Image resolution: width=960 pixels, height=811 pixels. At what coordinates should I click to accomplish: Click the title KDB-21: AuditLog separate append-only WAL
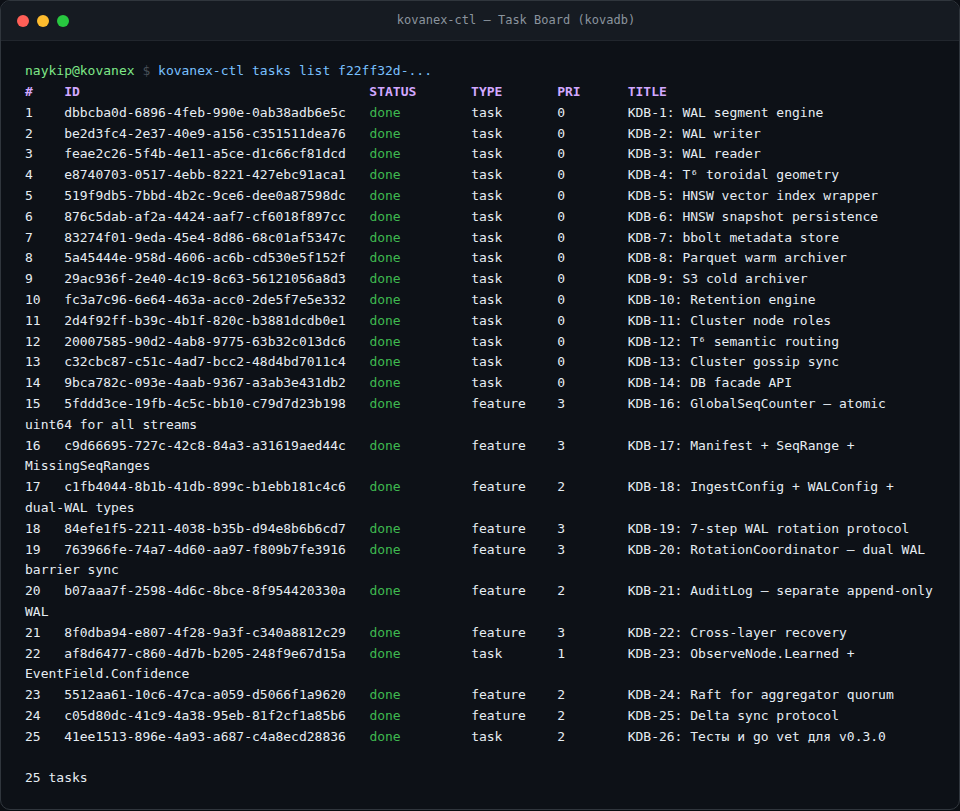click(779, 590)
